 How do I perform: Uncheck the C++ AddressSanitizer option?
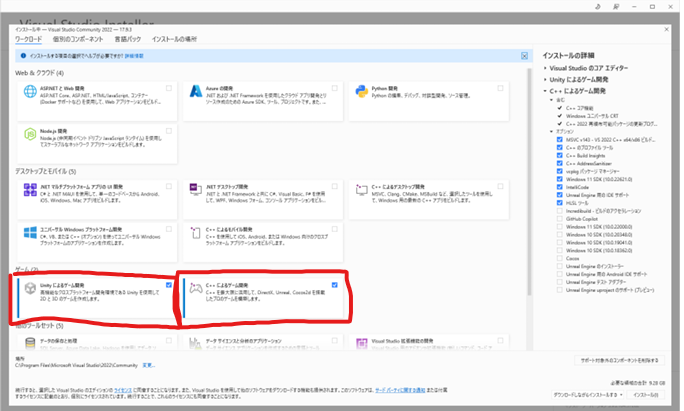point(560,163)
